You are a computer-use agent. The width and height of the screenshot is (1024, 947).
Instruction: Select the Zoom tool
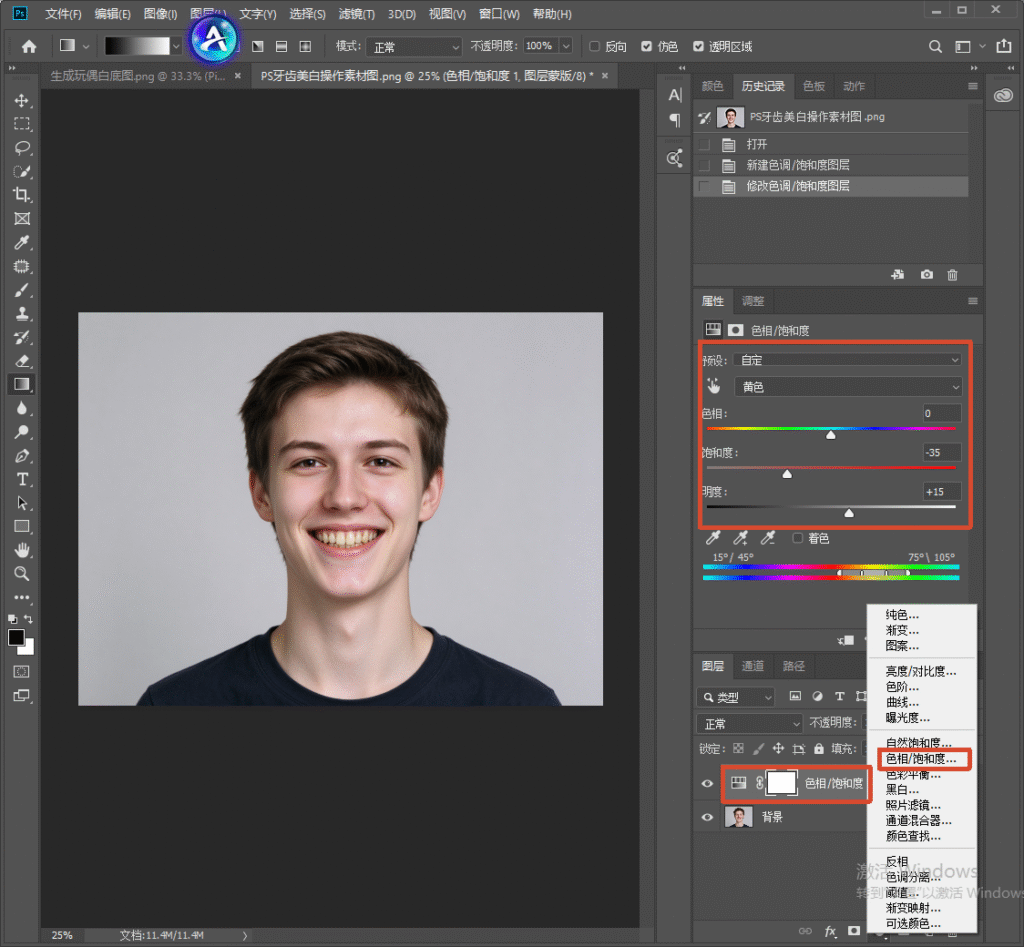(x=22, y=573)
